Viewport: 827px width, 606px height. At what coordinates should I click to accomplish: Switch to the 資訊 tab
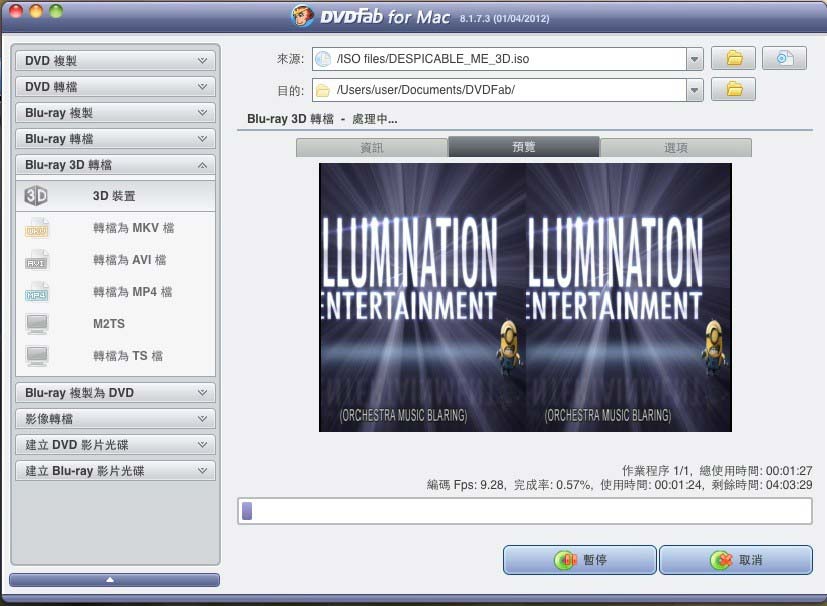371,147
